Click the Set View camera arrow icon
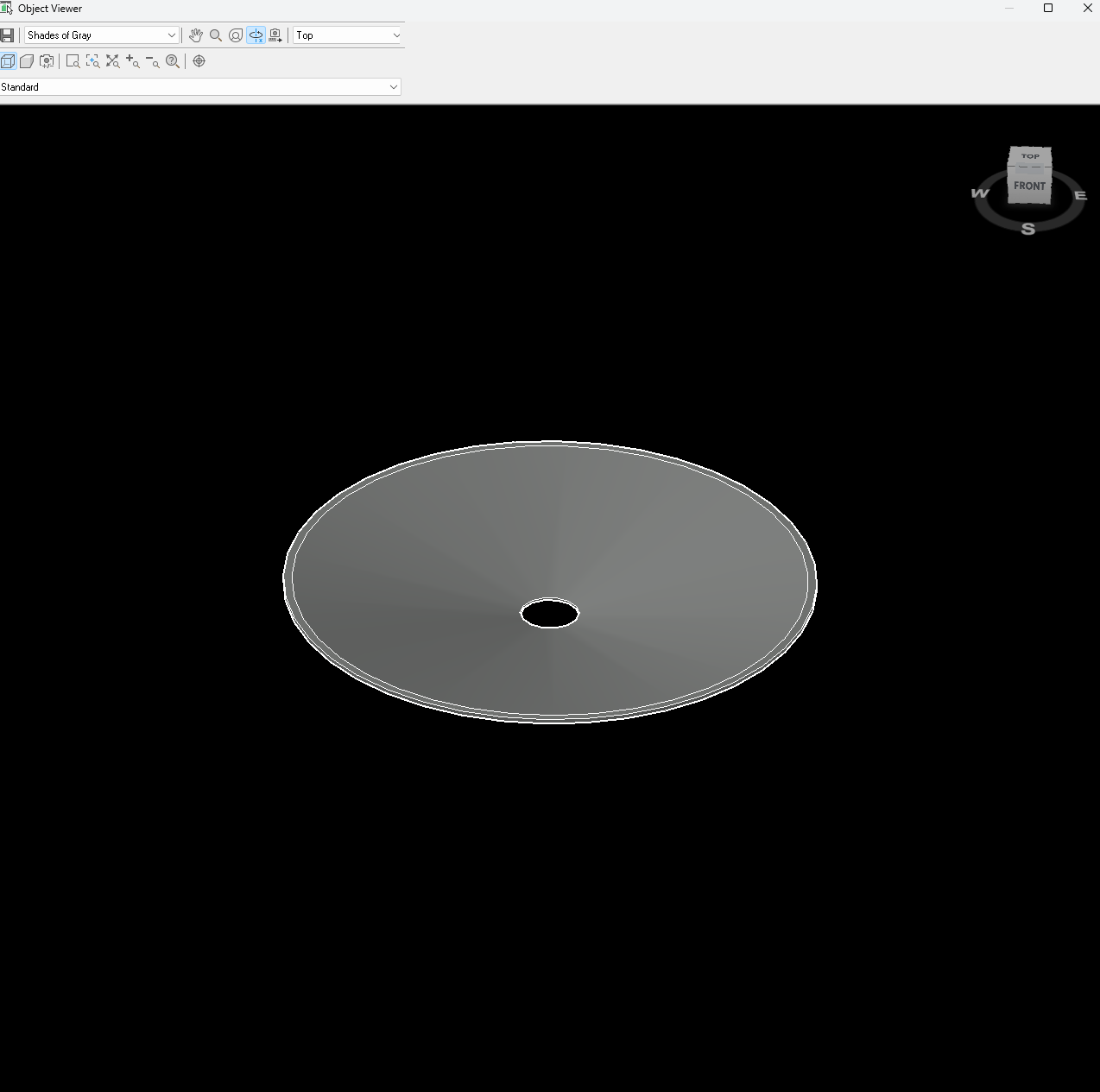 pyautogui.click(x=275, y=35)
